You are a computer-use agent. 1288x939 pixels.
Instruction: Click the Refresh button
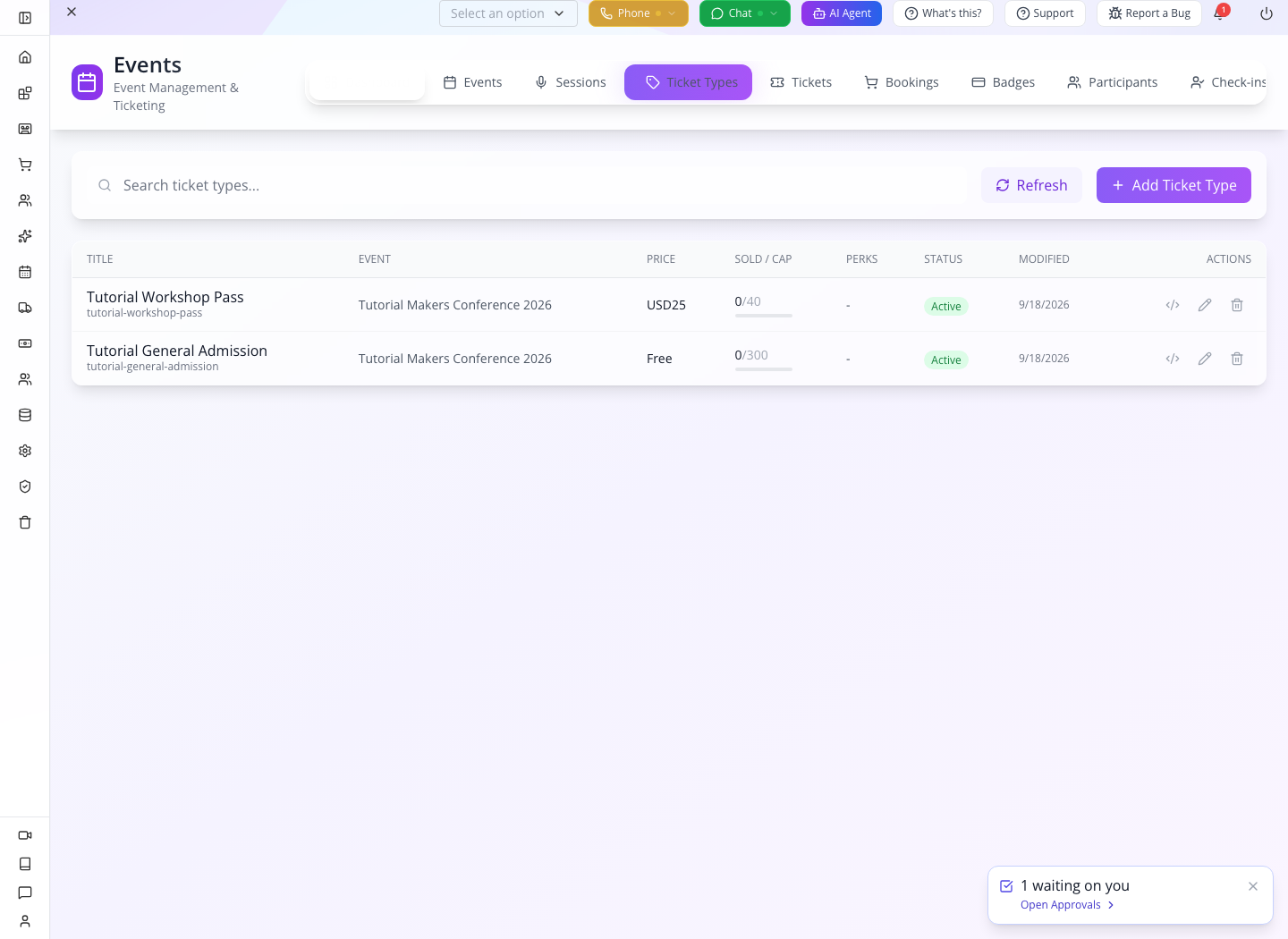pyautogui.click(x=1031, y=185)
